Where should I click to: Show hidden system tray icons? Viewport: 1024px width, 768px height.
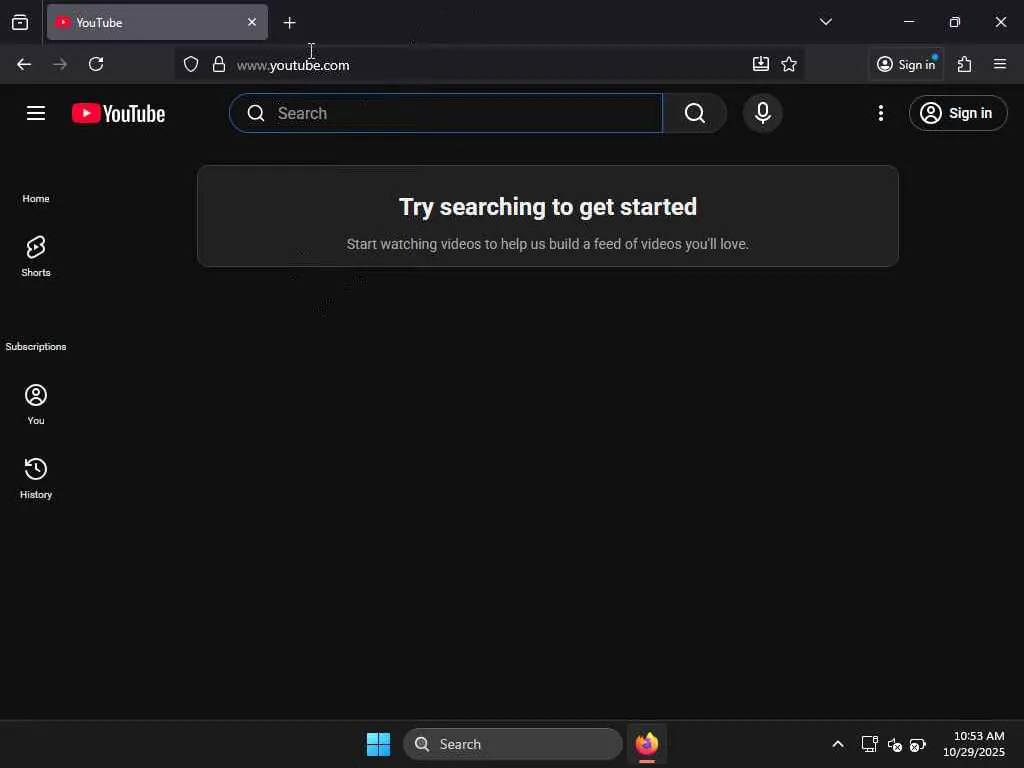(x=838, y=744)
